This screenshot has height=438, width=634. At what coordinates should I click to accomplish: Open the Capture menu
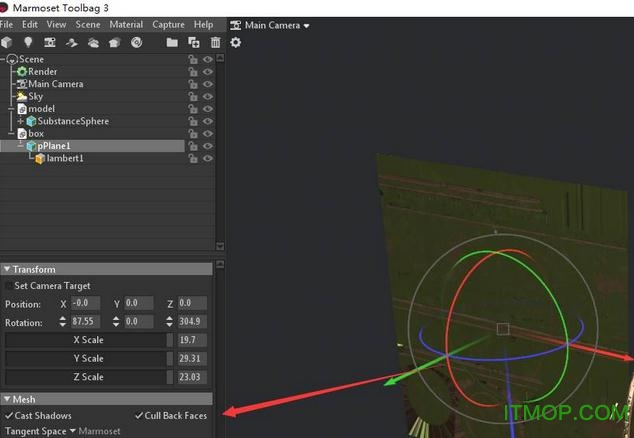point(168,24)
